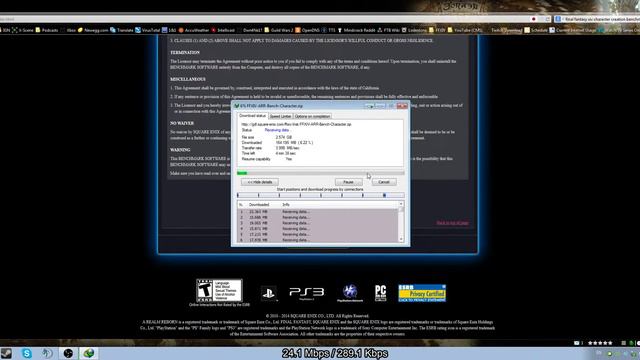The image size is (640, 360).
Task: Click the download URL text in dialog
Action: (296, 124)
